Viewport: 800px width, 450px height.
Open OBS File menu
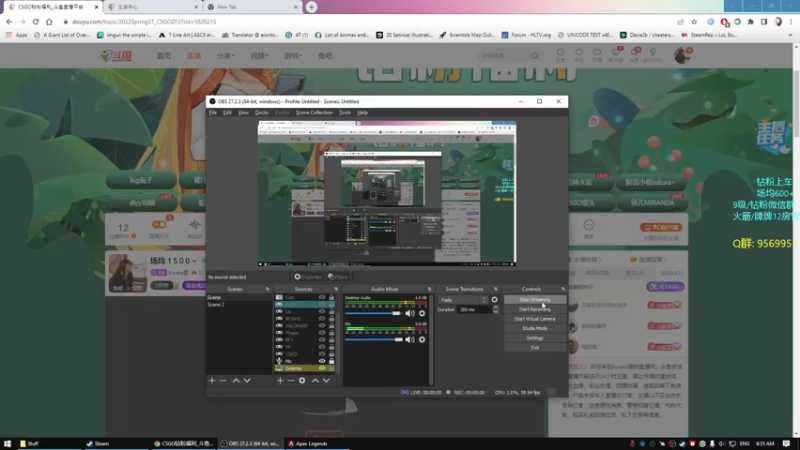click(x=213, y=112)
